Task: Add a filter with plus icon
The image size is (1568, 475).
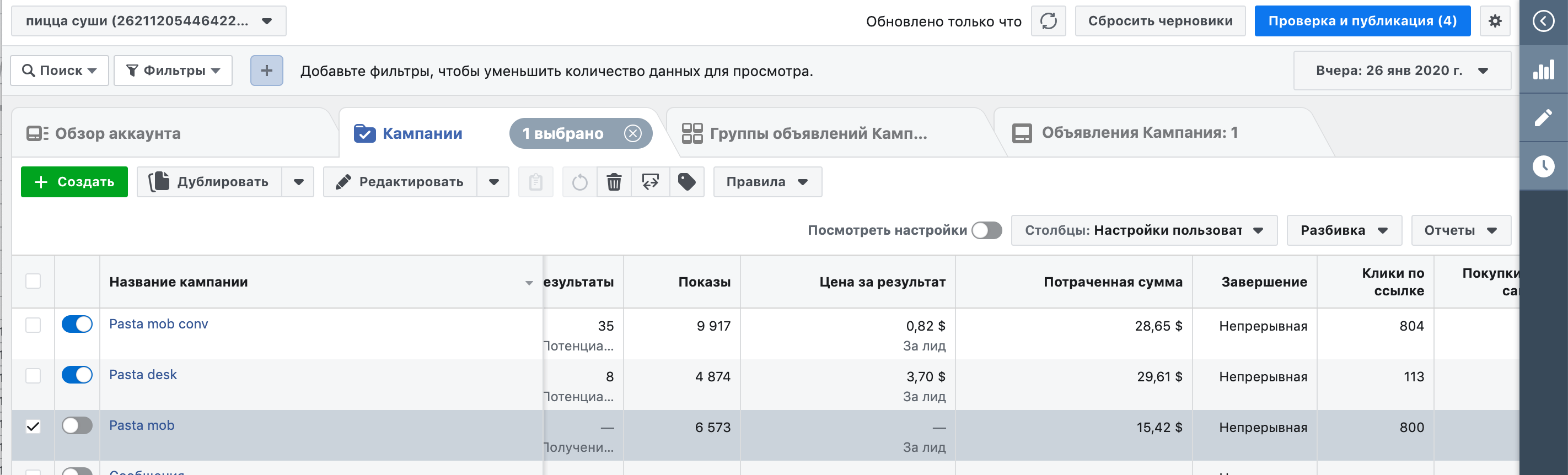Action: [267, 71]
